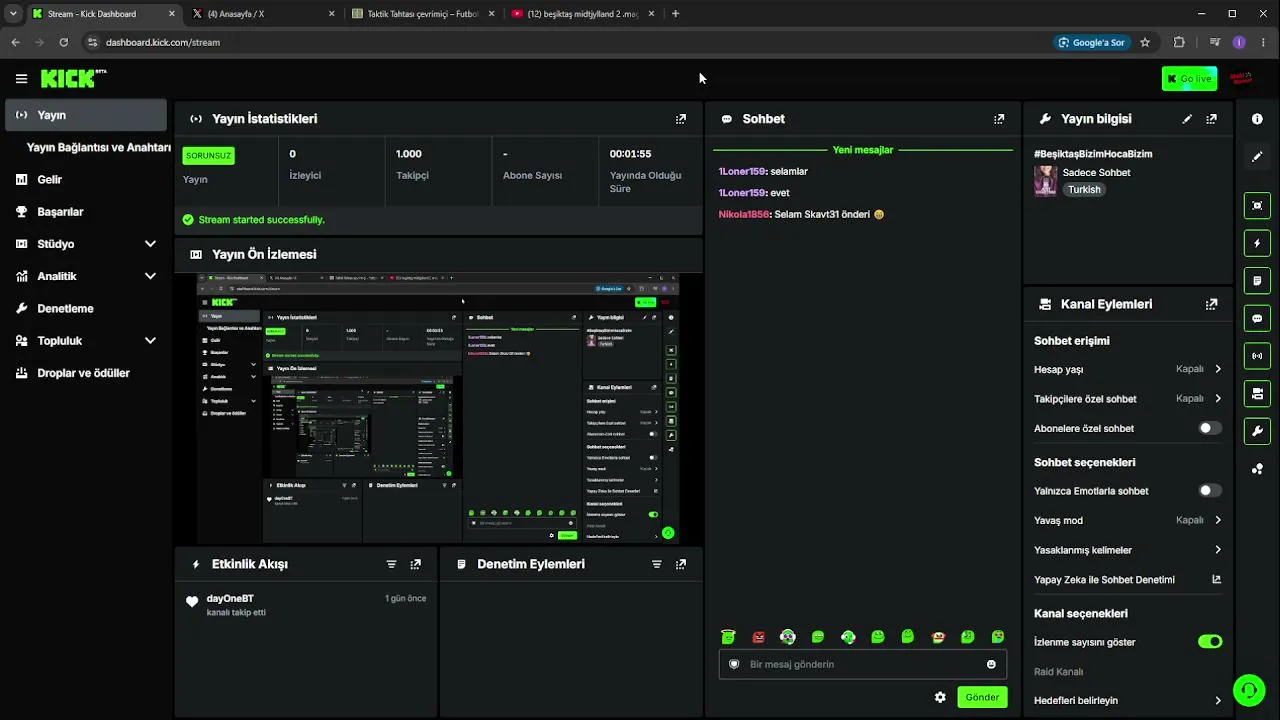
Task: Click username 1Loner159 on the selamlar message
Action: pos(742,172)
